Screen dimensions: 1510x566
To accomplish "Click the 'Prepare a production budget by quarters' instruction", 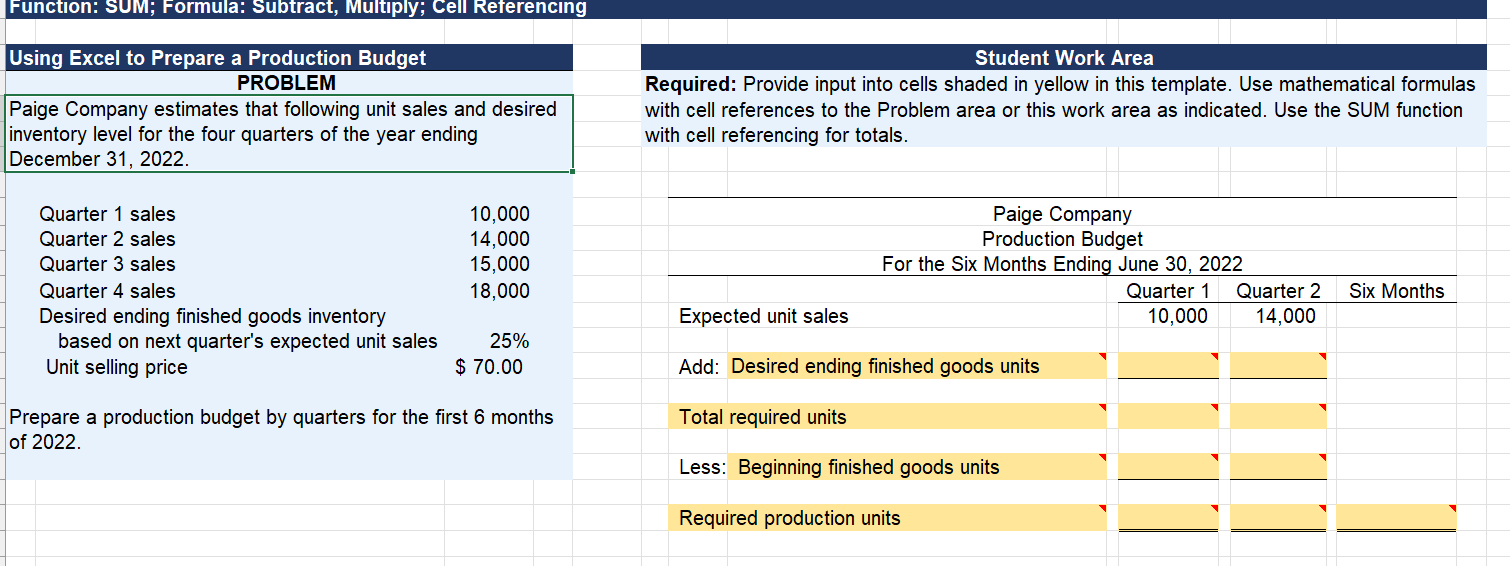I will (281, 429).
